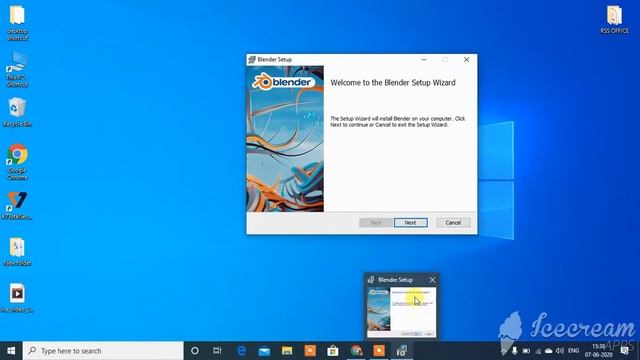Launch Microsoft Edge from the taskbar
The height and width of the screenshot is (360, 640).
tap(242, 351)
